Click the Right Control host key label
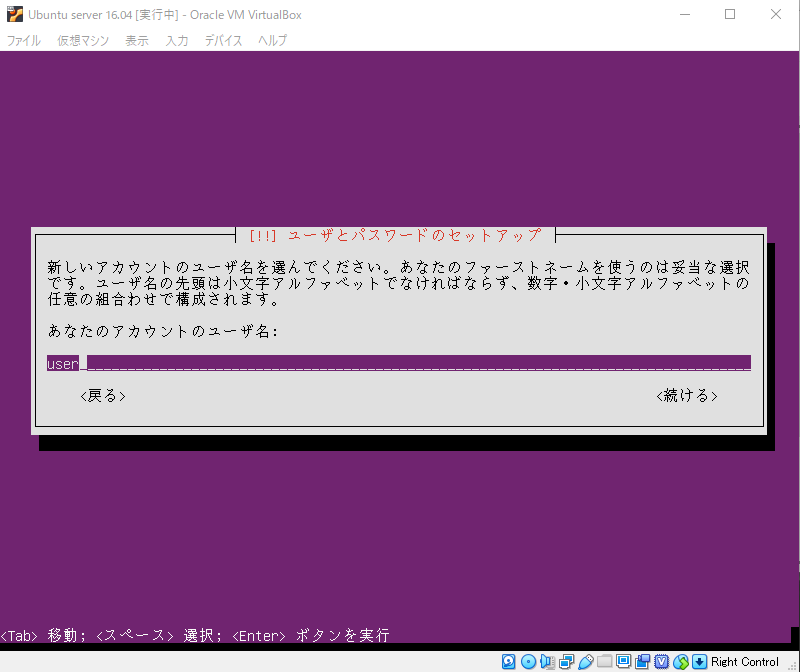800x672 pixels. pyautogui.click(x=744, y=662)
